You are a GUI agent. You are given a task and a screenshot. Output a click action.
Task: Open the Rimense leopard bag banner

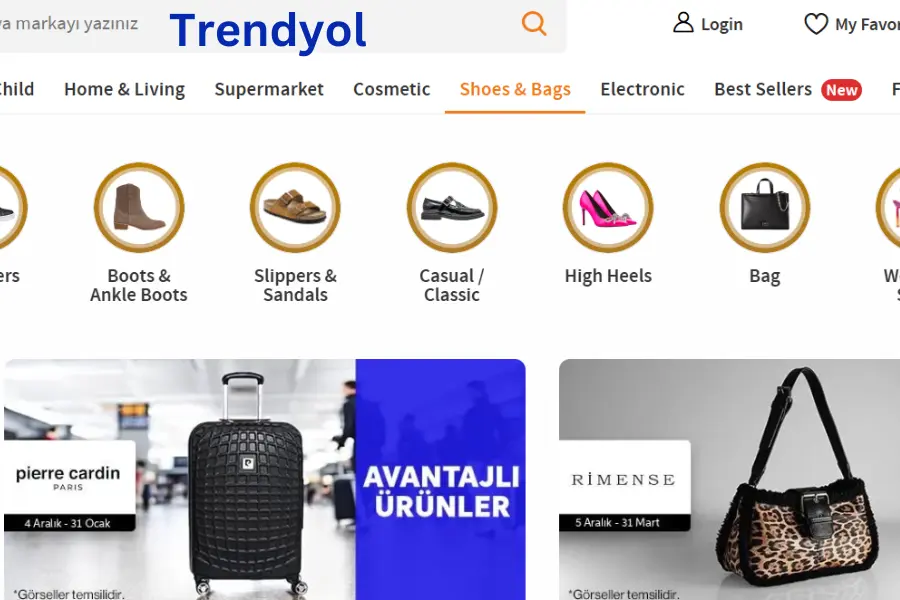730,479
